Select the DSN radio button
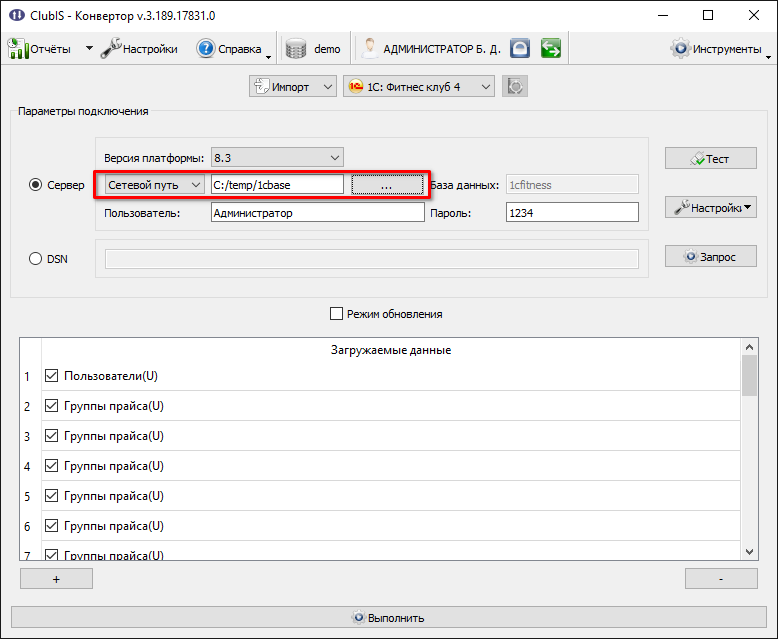The height and width of the screenshot is (639, 778). tap(35, 258)
